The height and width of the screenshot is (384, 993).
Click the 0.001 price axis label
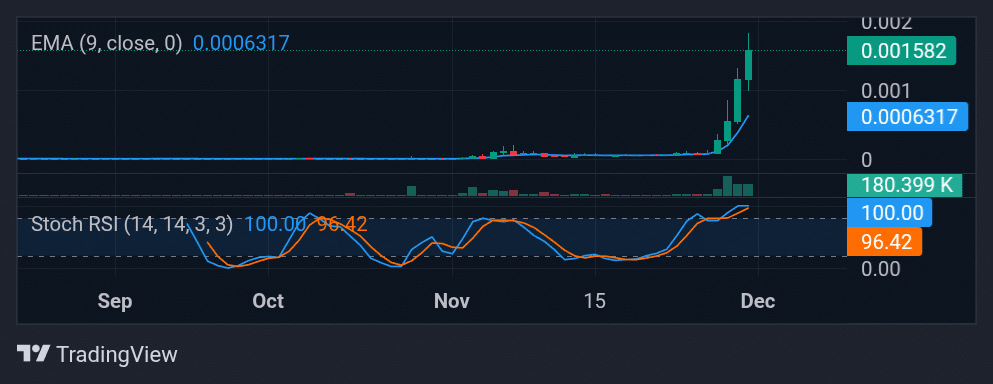pos(885,91)
